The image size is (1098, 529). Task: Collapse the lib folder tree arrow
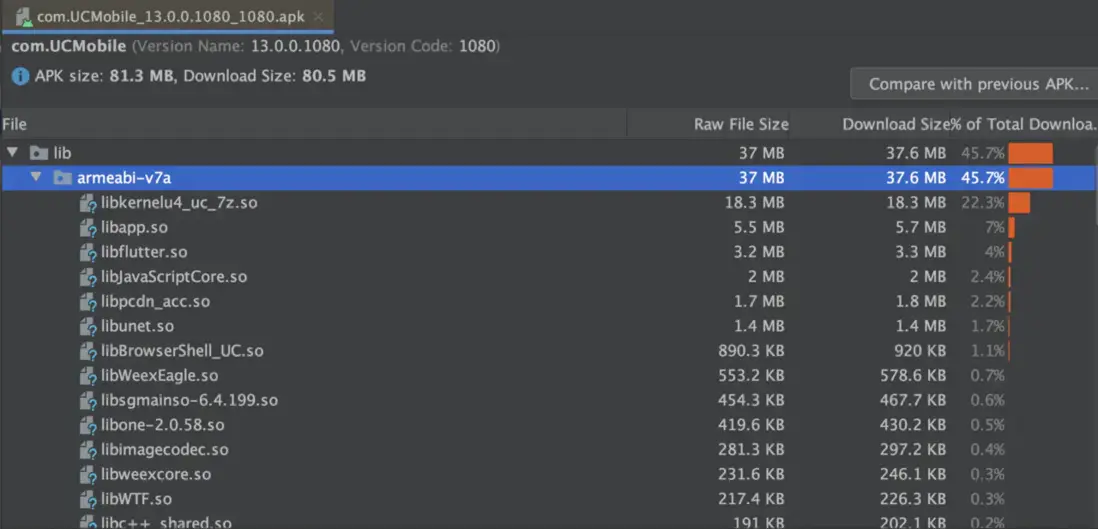[12, 153]
